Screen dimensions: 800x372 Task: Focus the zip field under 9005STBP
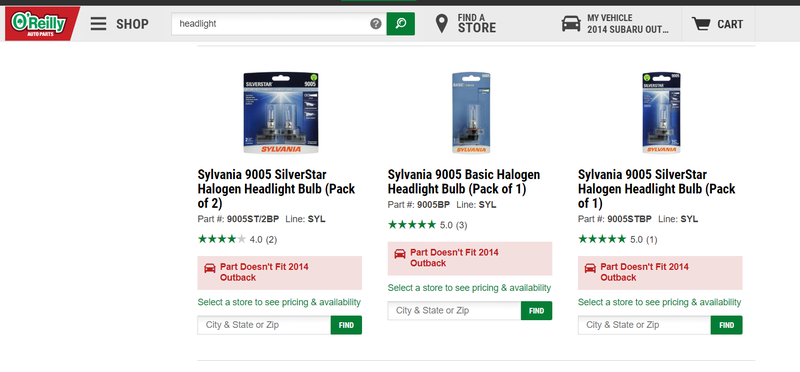click(644, 325)
